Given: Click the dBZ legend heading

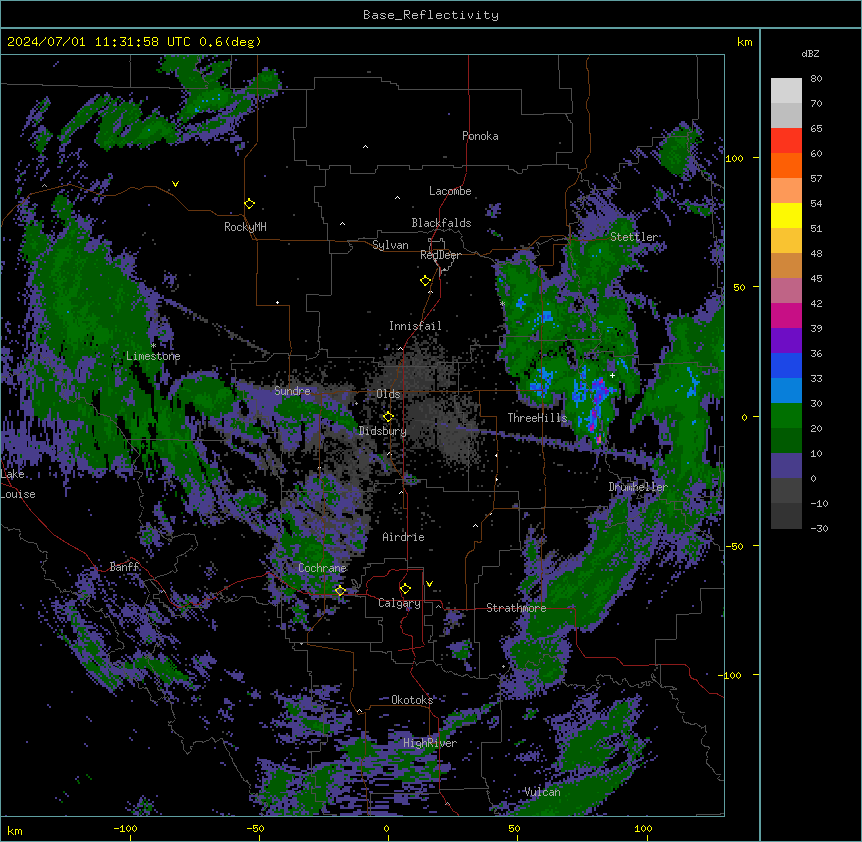Looking at the screenshot, I should point(810,54).
